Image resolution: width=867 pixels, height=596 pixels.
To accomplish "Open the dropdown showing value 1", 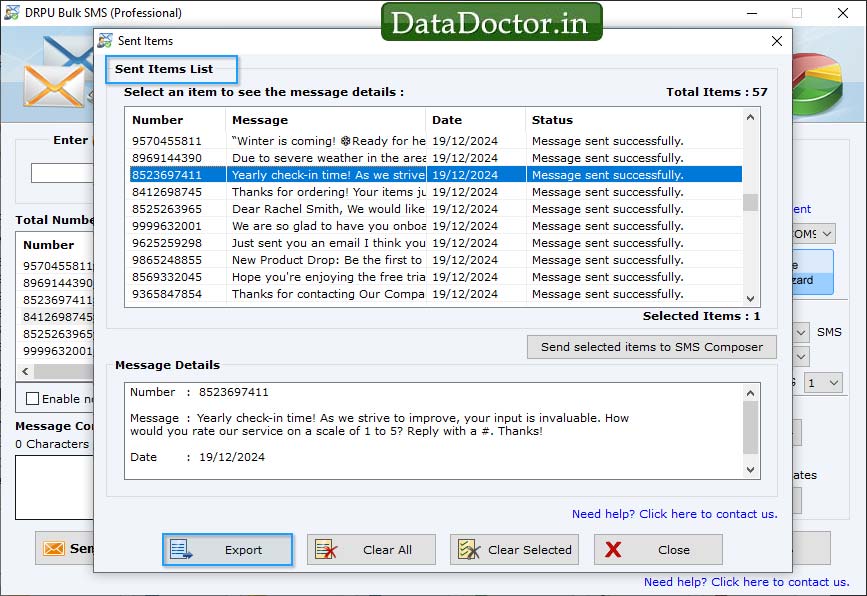I will (x=823, y=383).
